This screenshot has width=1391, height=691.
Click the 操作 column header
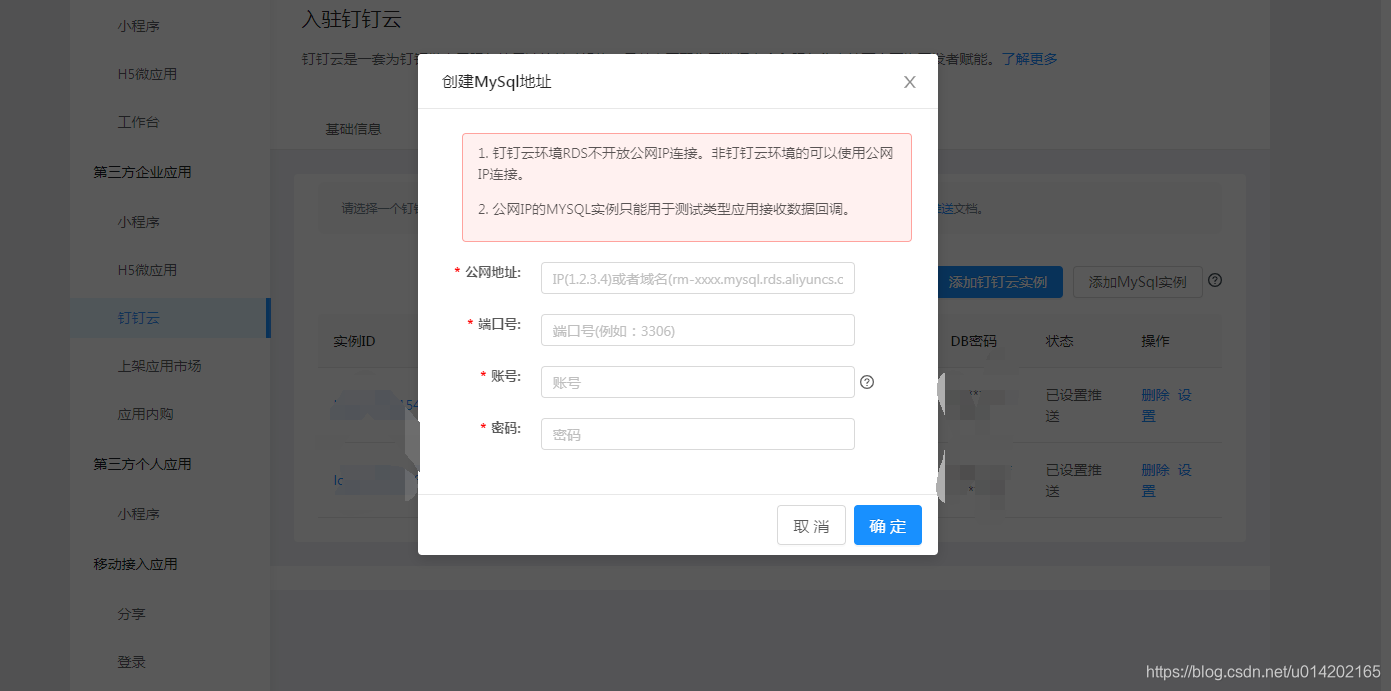point(1155,341)
